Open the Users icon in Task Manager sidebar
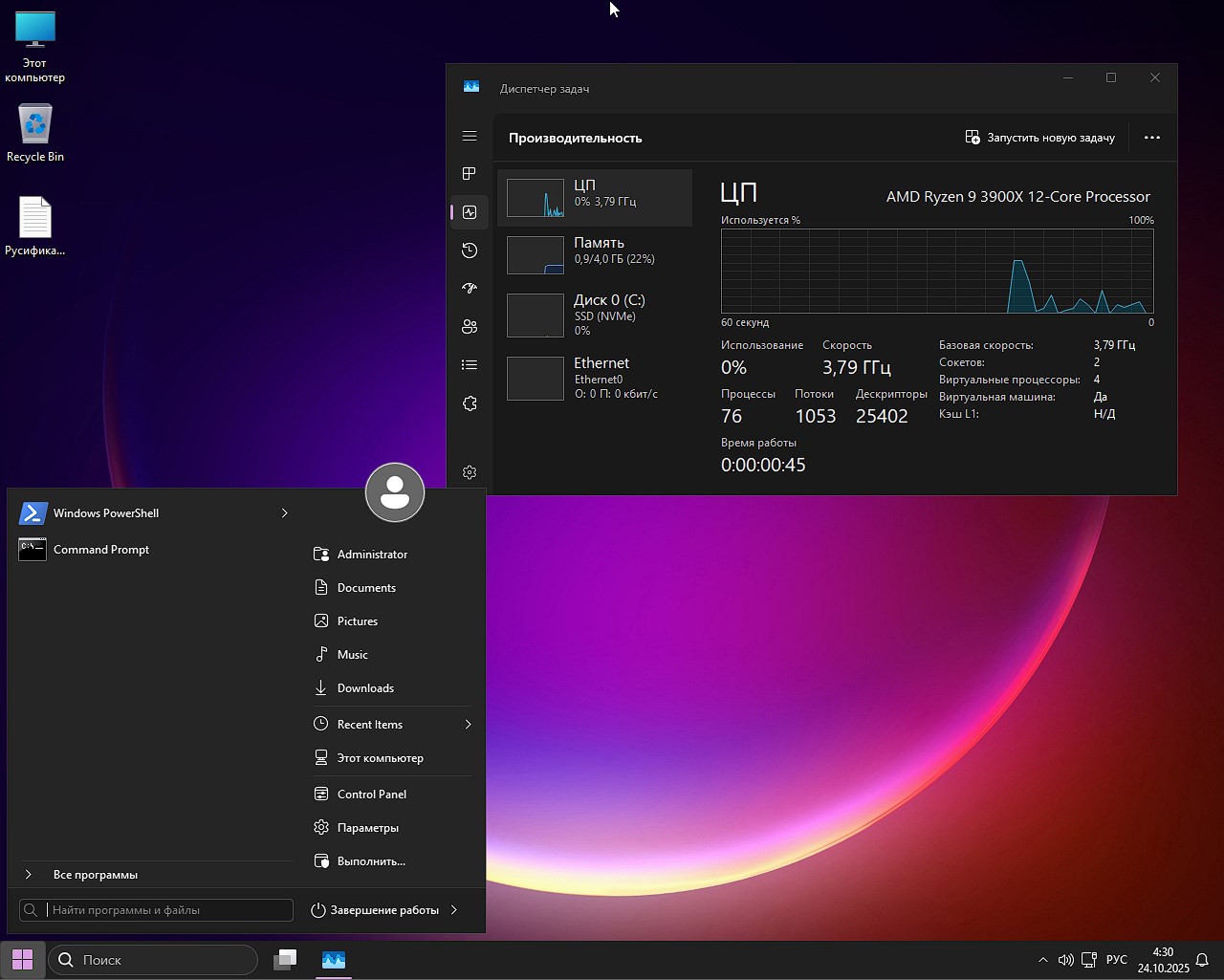This screenshot has width=1224, height=980. (x=470, y=327)
